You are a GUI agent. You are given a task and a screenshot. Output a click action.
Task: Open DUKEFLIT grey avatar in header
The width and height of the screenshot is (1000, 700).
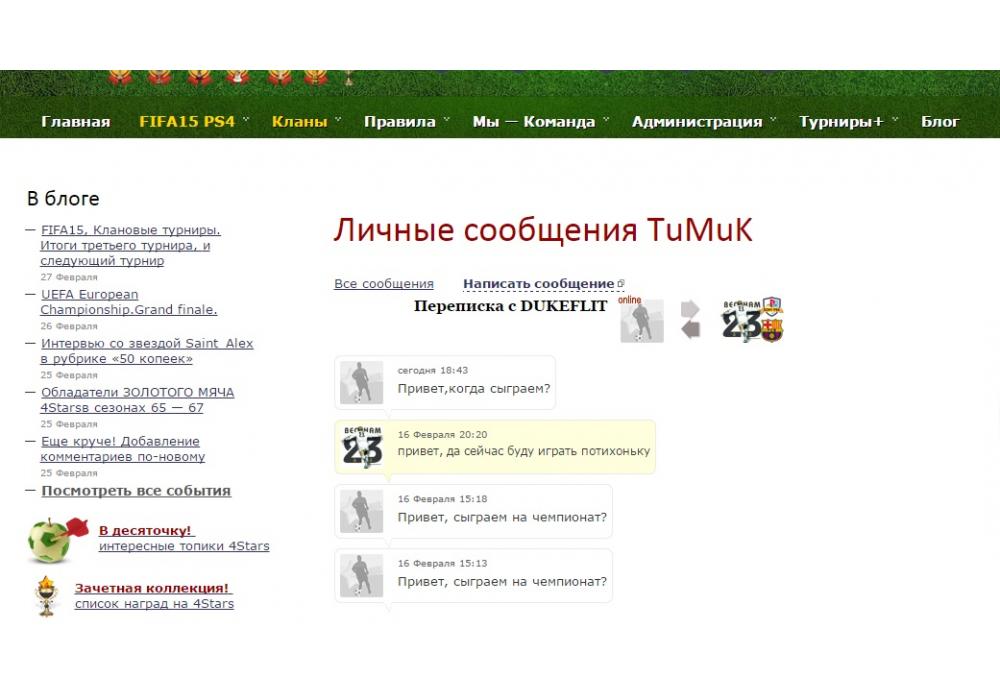point(642,321)
